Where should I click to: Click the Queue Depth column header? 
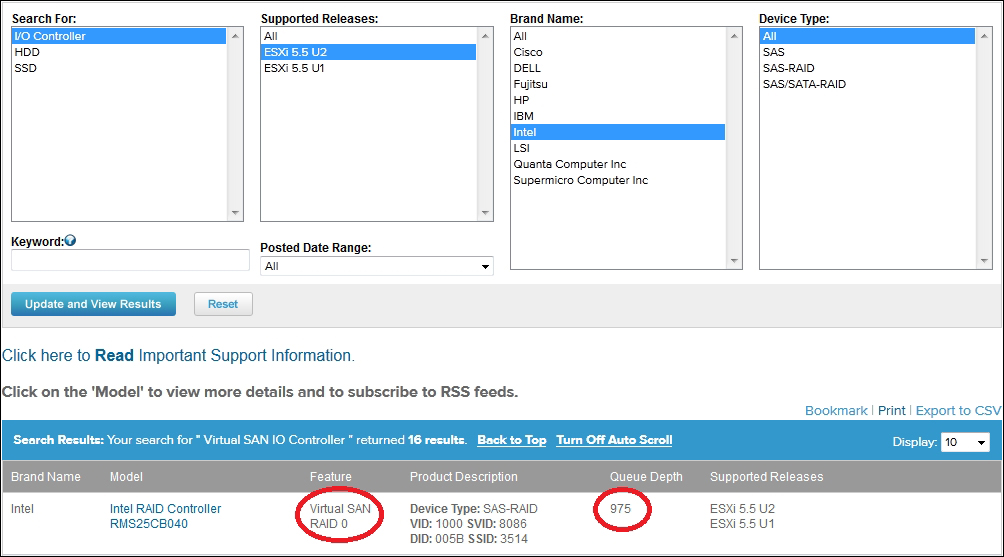[x=646, y=477]
